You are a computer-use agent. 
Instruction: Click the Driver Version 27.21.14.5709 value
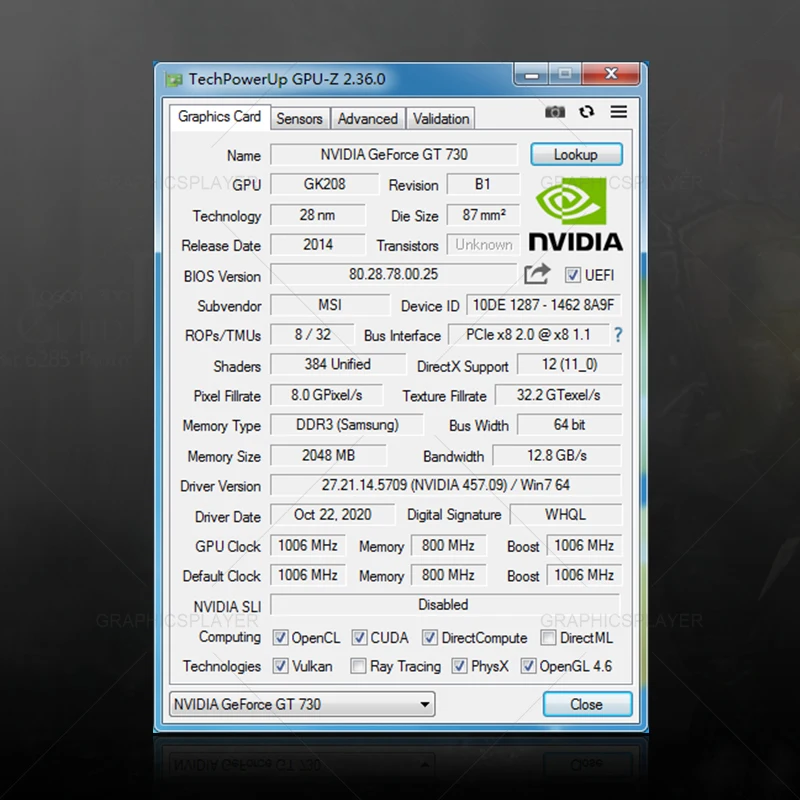[445, 484]
